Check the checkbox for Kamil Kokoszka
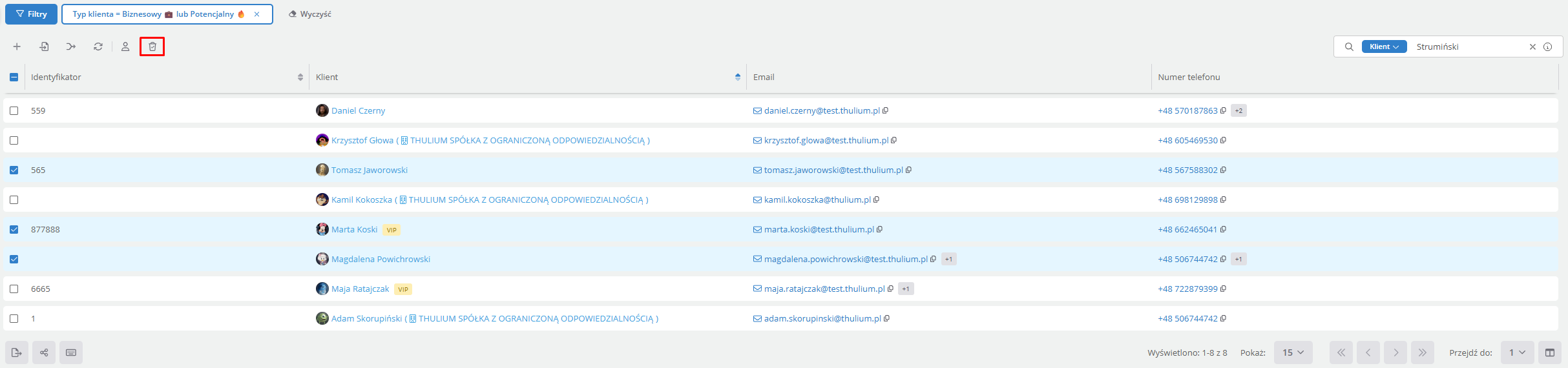Viewport: 1568px width, 368px height. 14,199
